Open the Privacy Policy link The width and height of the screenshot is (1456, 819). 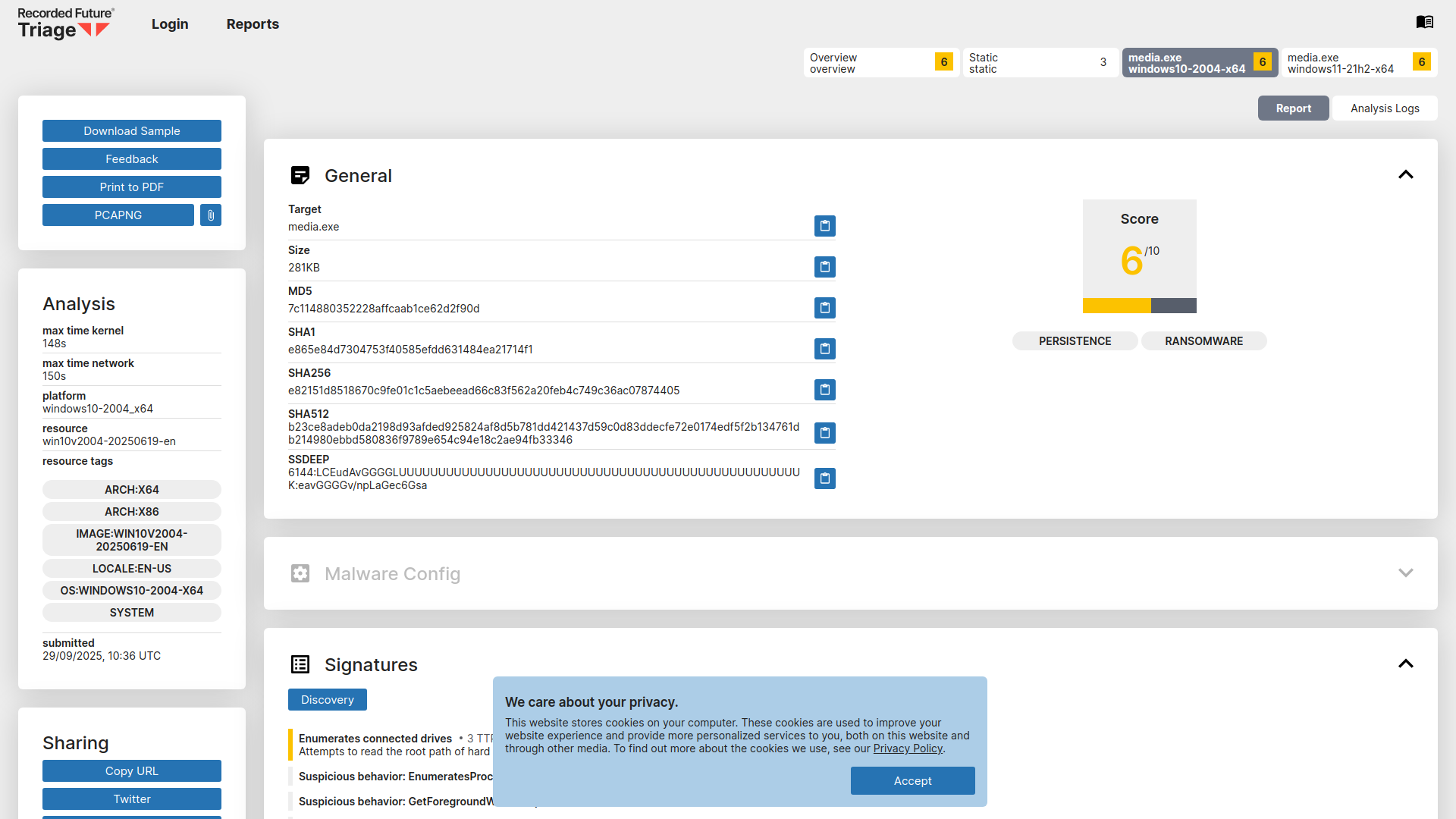908,749
